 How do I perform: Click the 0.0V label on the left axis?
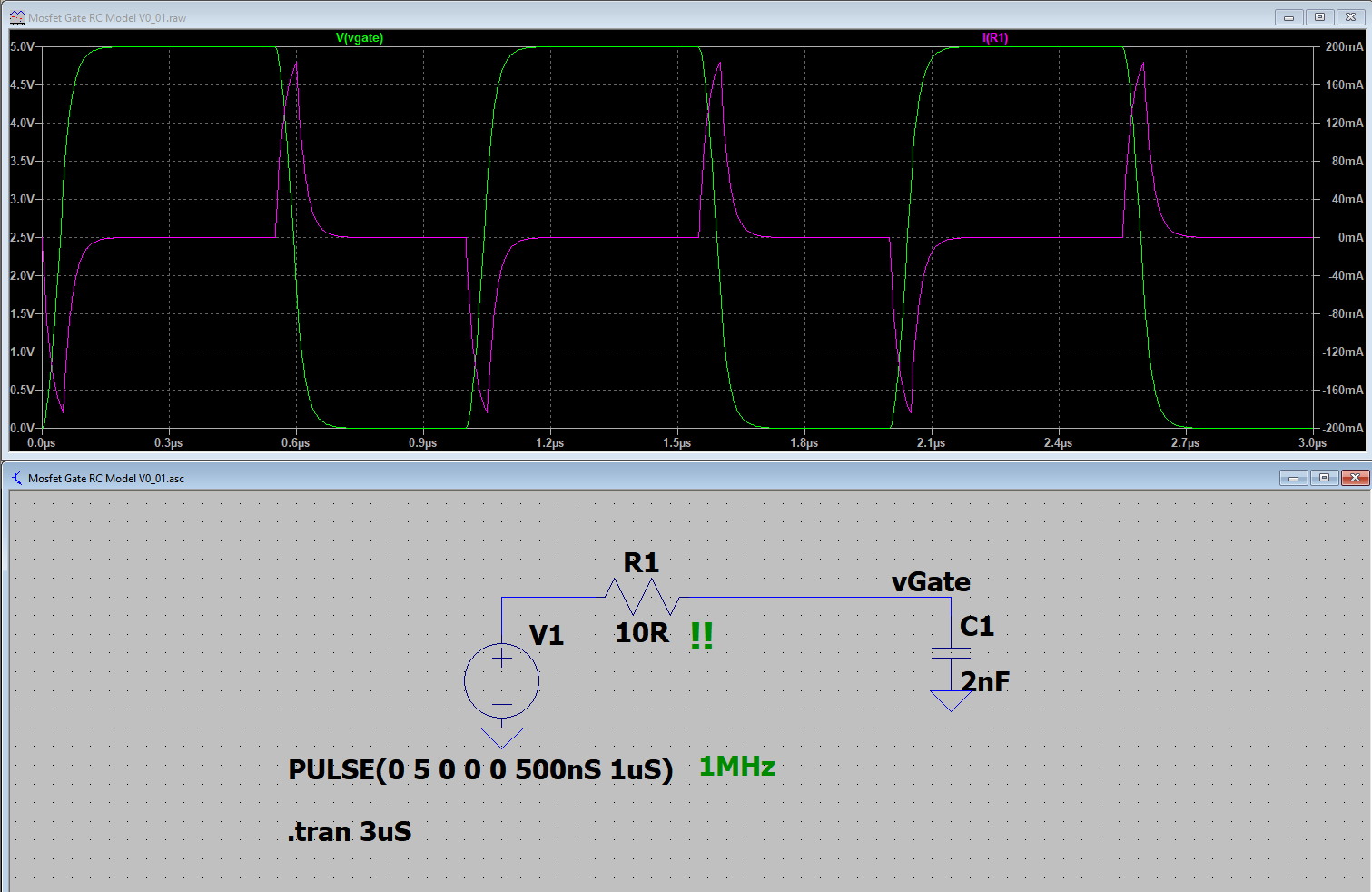point(22,428)
